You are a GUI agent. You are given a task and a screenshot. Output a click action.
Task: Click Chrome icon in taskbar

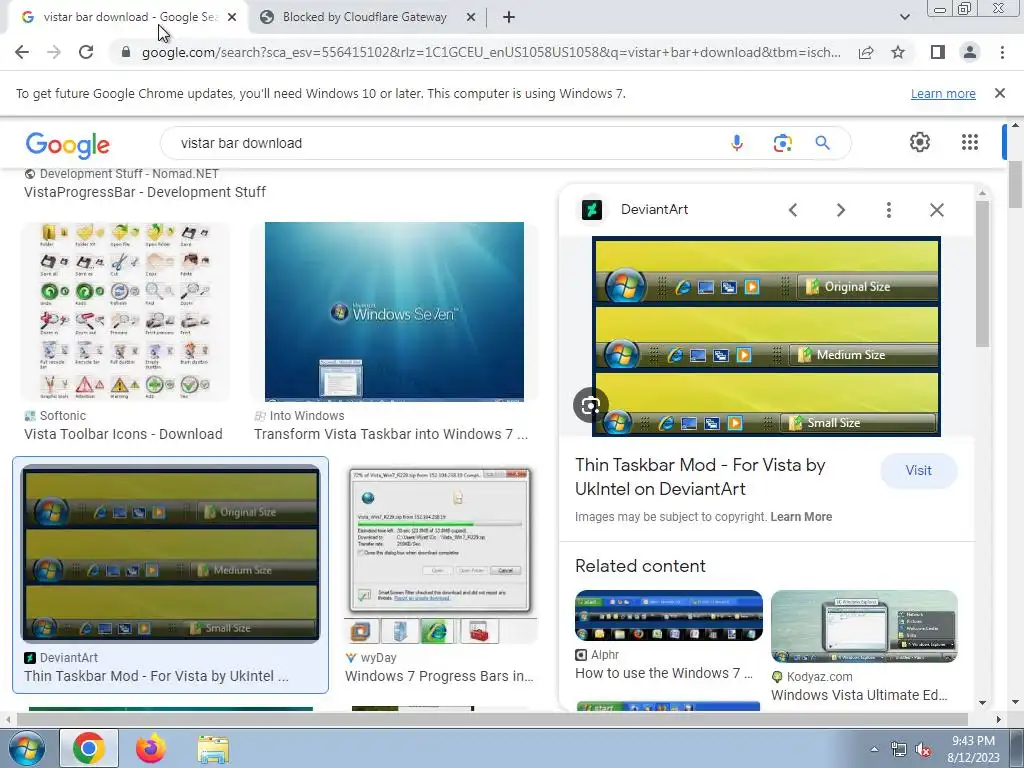tap(89, 748)
